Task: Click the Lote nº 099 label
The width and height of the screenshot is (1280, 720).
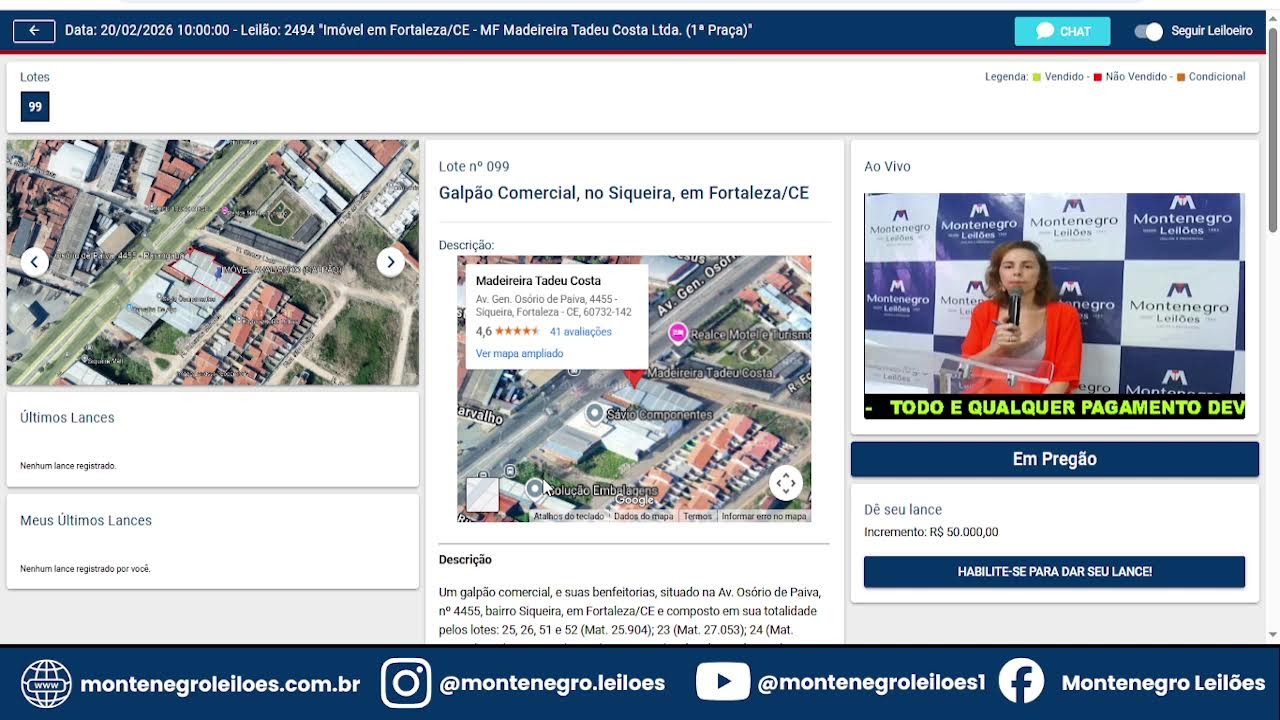Action: coord(474,166)
